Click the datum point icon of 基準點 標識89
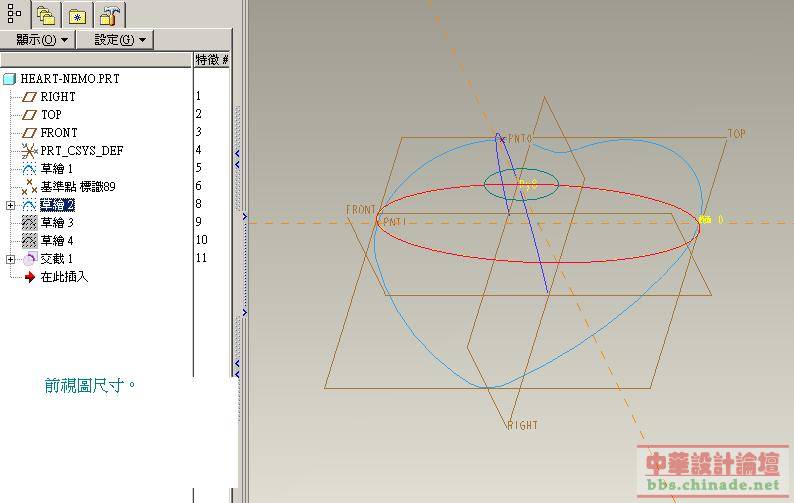 [29, 187]
